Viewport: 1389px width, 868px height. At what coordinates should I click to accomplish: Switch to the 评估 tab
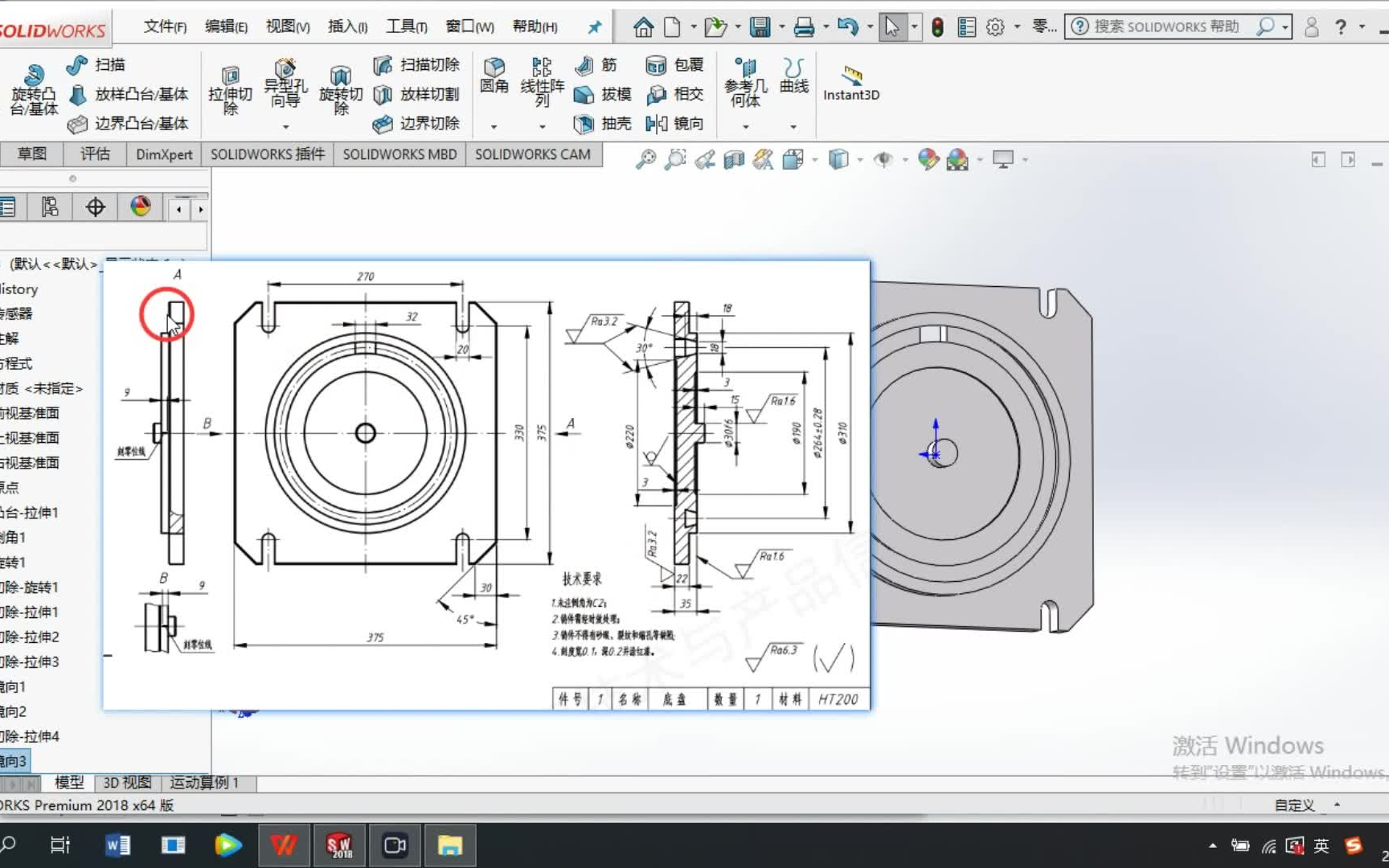(x=95, y=154)
